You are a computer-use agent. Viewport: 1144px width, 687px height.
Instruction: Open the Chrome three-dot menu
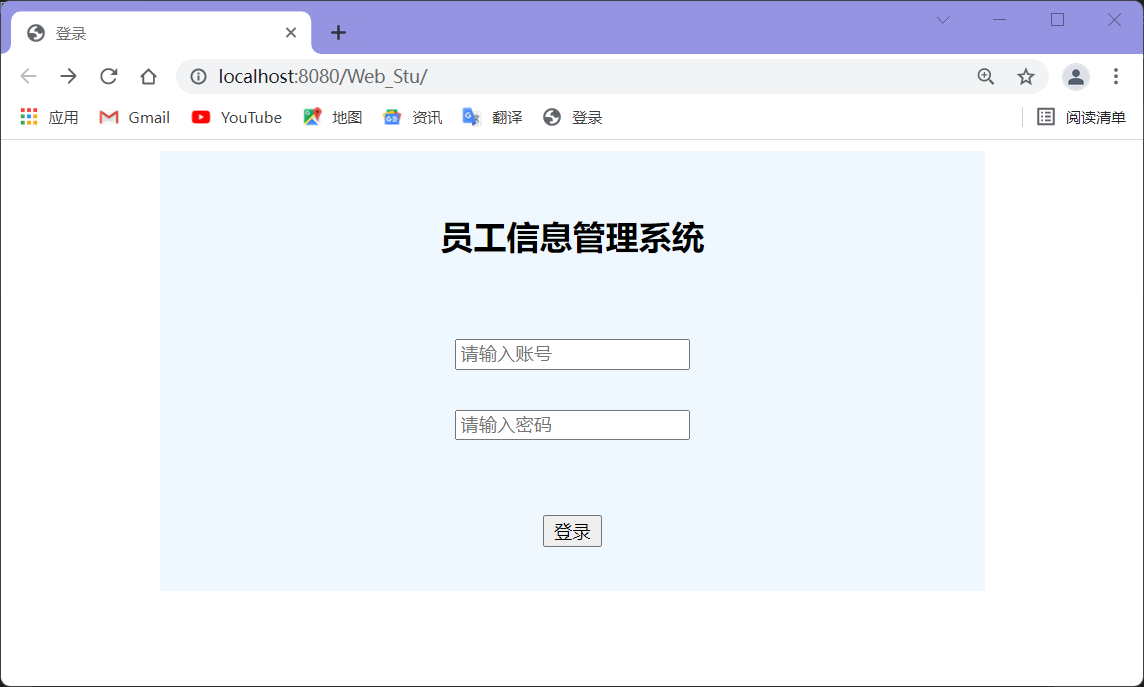[1117, 76]
